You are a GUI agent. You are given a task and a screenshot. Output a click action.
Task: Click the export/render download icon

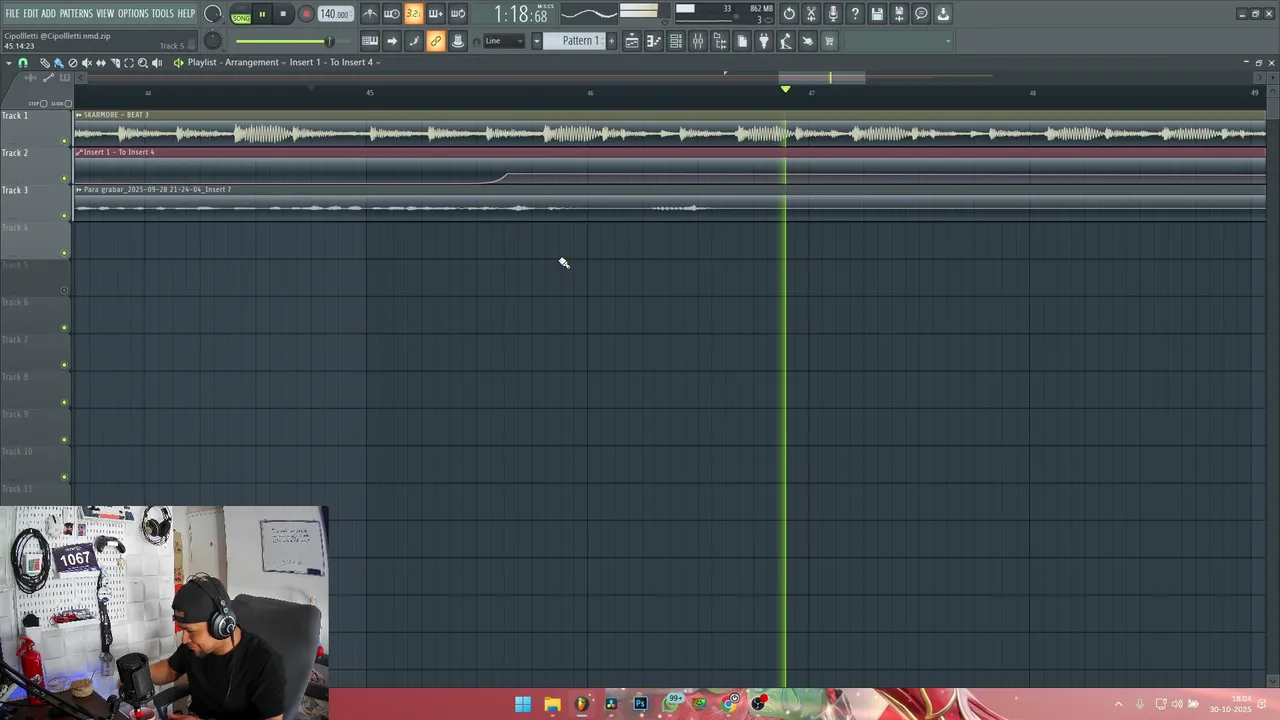[943, 14]
